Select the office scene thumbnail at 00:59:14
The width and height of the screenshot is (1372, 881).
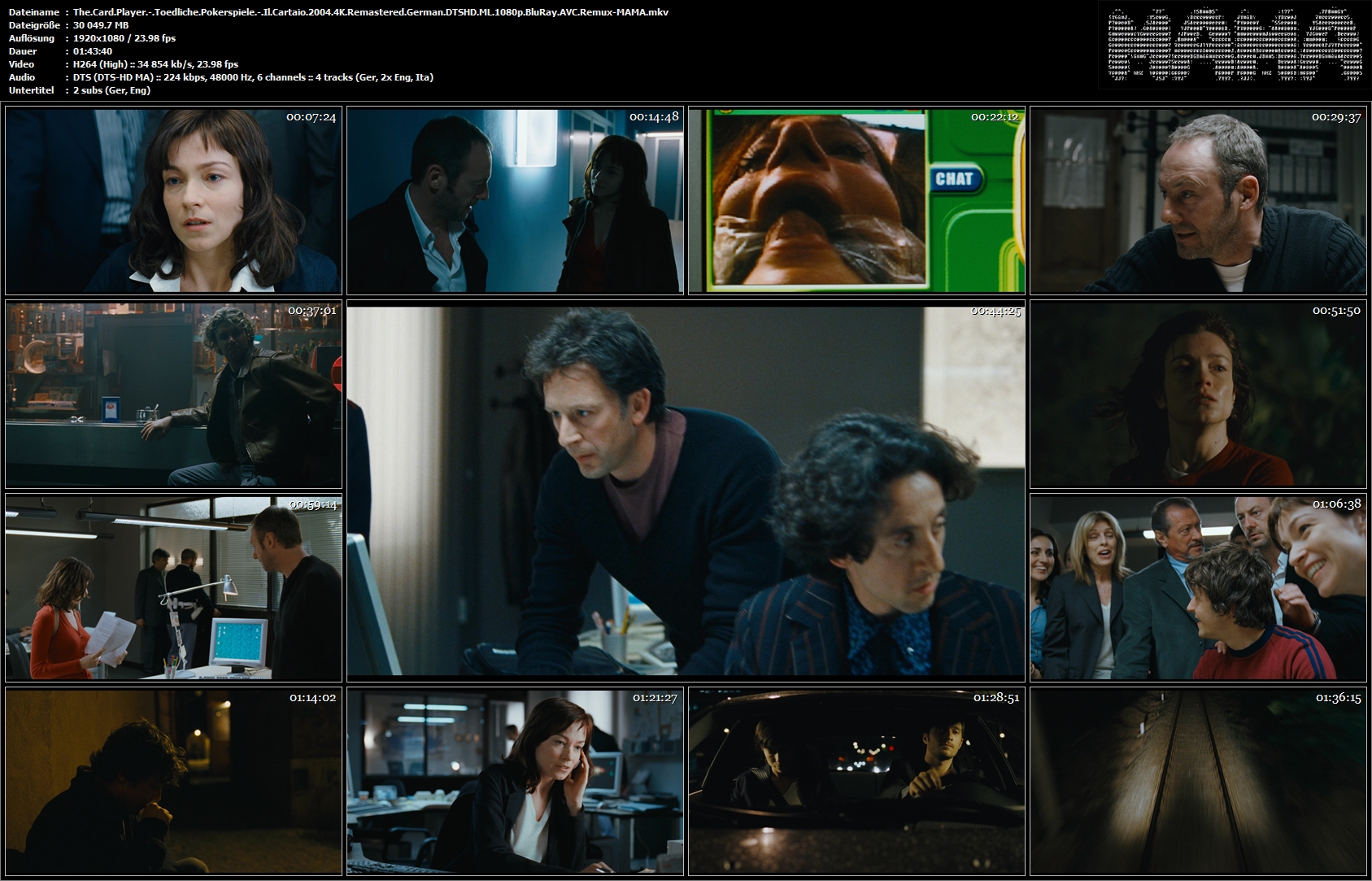173,587
